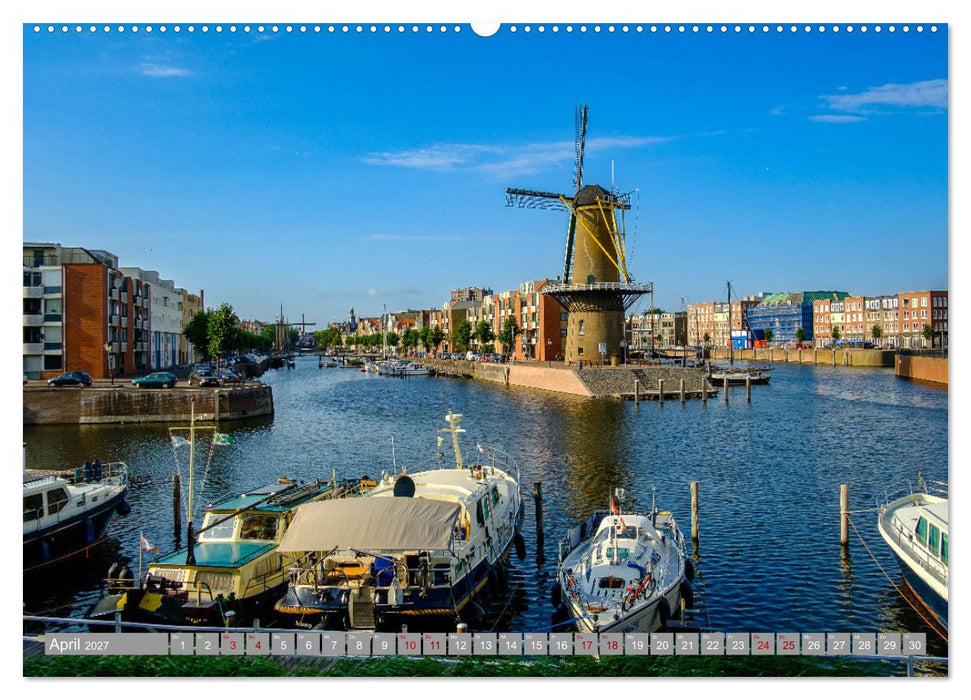Select date cell 9 in the calendar strip
Viewport: 971px width, 700px height.
pos(384,644)
